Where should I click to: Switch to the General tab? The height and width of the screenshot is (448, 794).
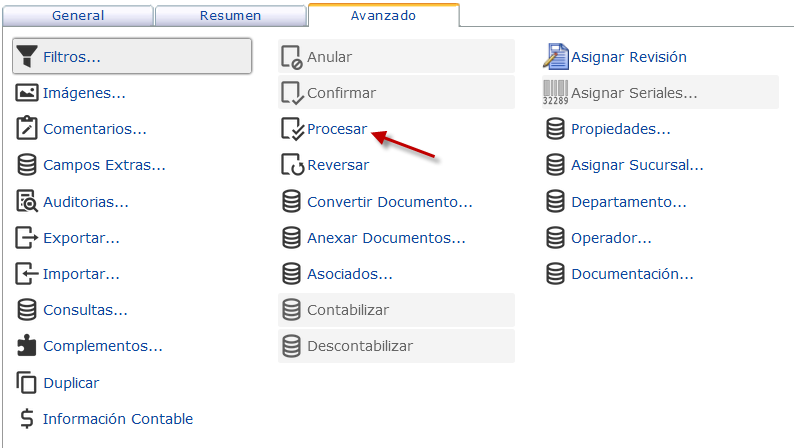[77, 16]
